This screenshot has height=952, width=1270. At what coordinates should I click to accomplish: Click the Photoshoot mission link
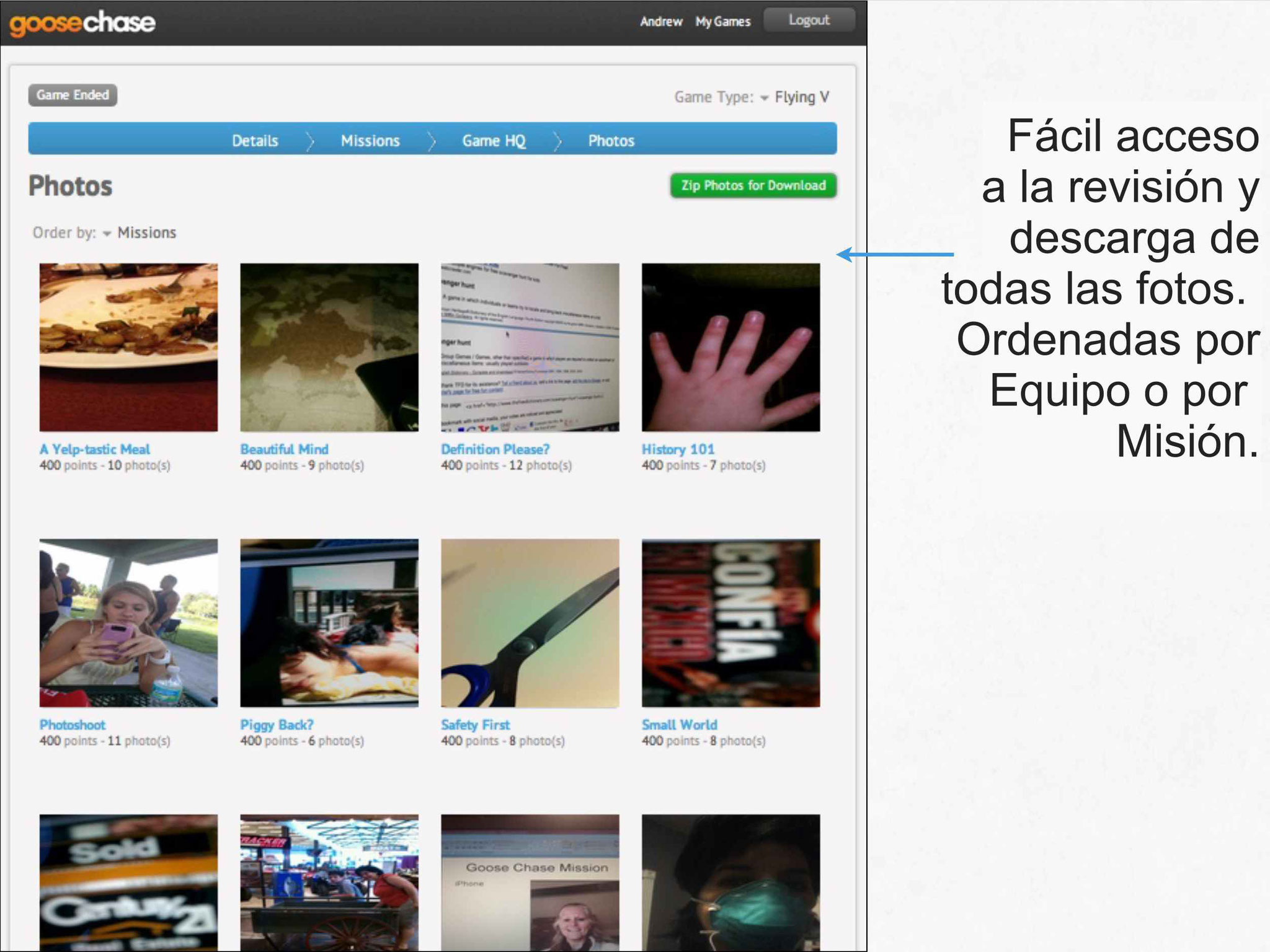pyautogui.click(x=73, y=725)
